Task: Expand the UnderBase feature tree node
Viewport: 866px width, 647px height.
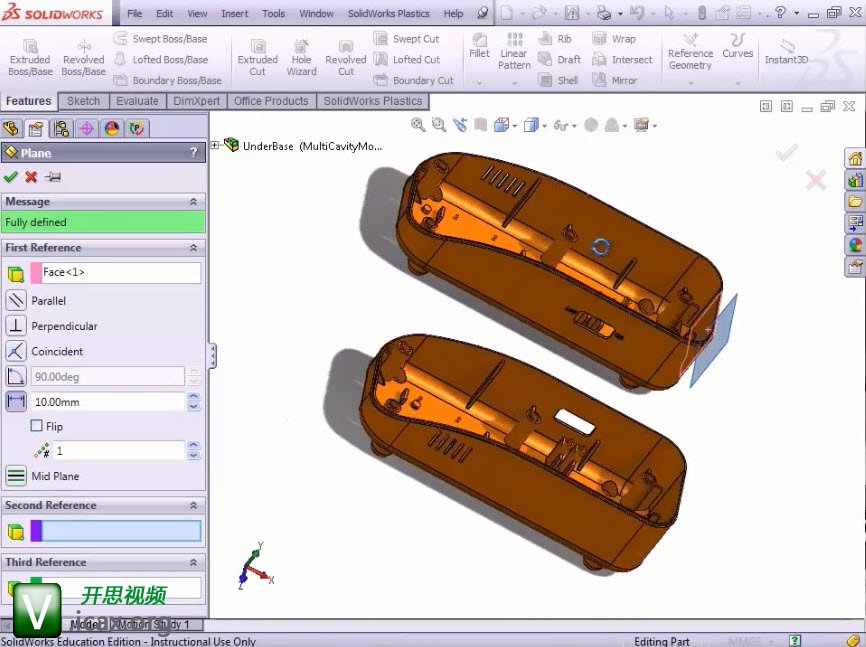Action: (x=215, y=145)
